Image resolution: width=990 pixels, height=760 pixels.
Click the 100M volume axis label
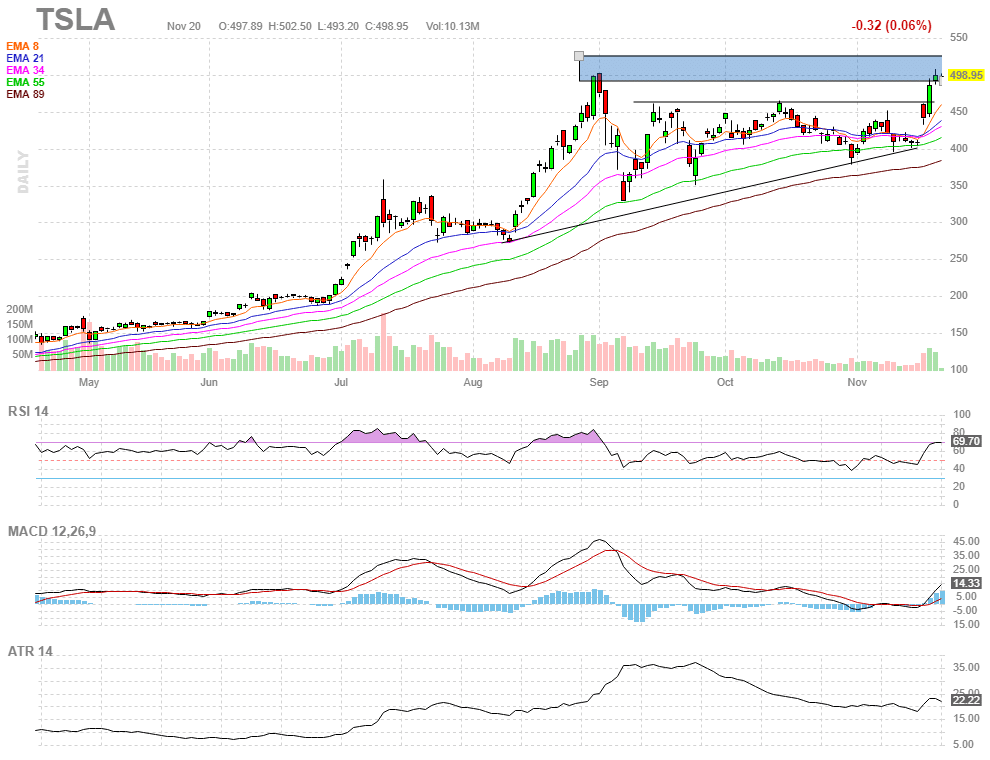pyautogui.click(x=20, y=340)
